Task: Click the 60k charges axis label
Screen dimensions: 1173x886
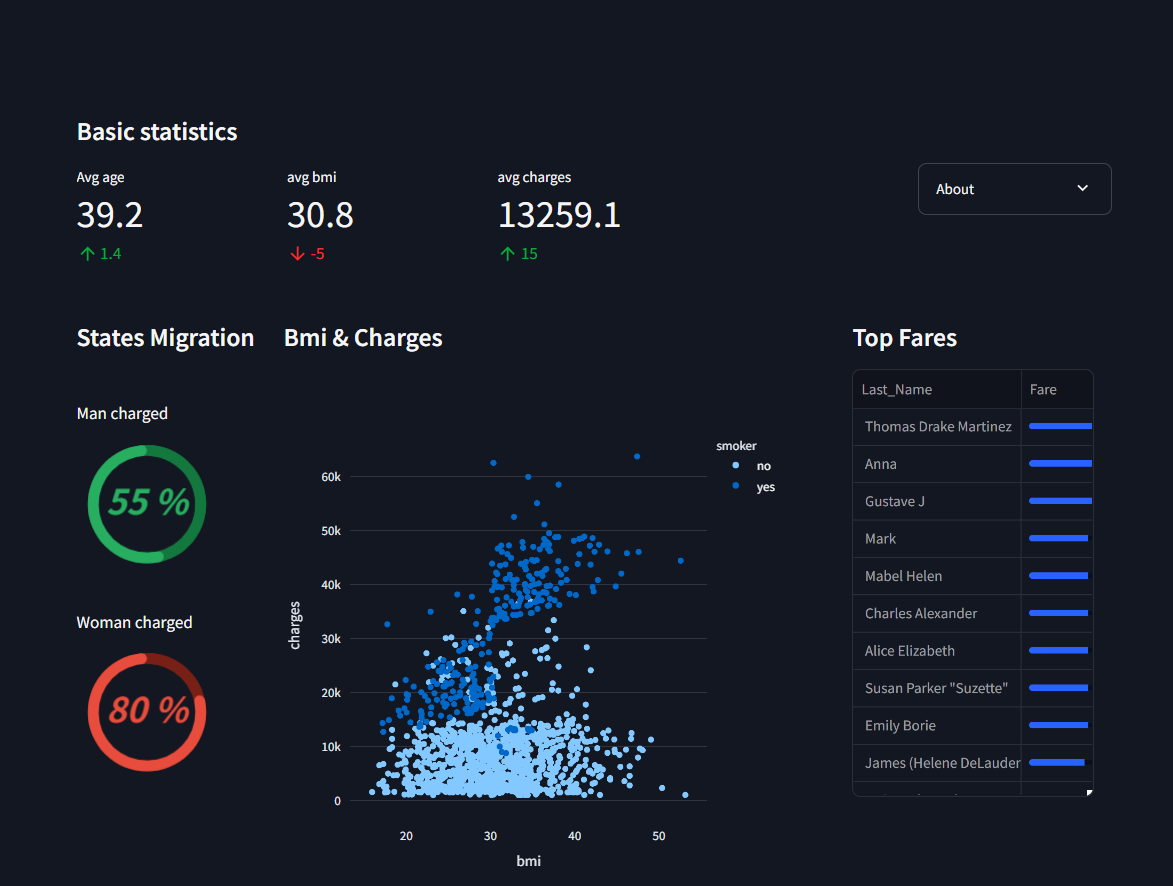Action: [x=331, y=477]
